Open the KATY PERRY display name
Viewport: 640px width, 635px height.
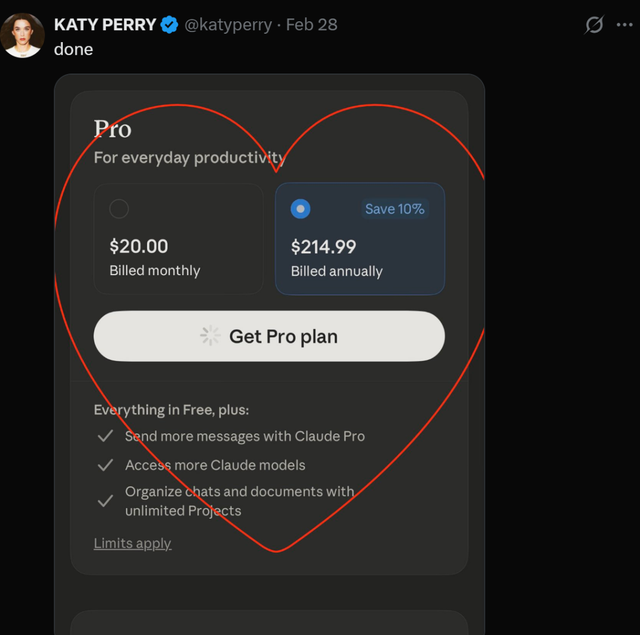105,24
